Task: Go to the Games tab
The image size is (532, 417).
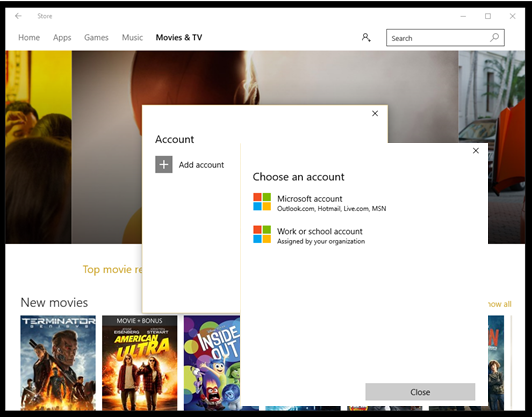Action: (96, 37)
